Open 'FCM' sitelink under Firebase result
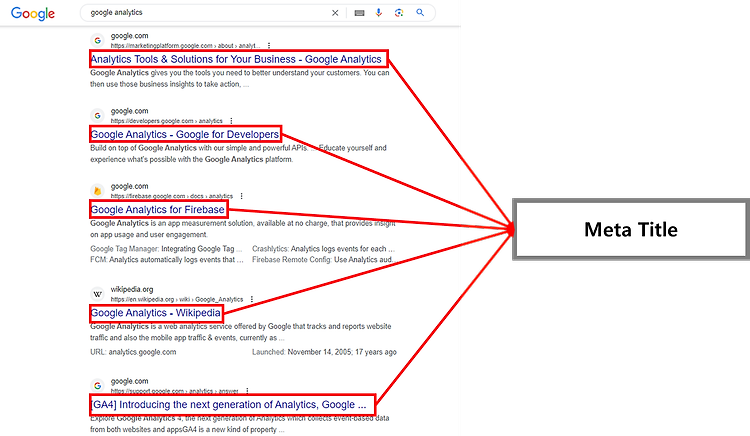 [x=99, y=260]
